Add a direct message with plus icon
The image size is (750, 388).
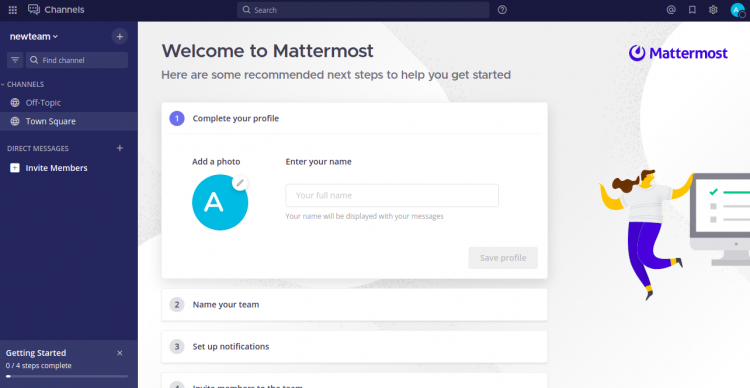[x=120, y=148]
